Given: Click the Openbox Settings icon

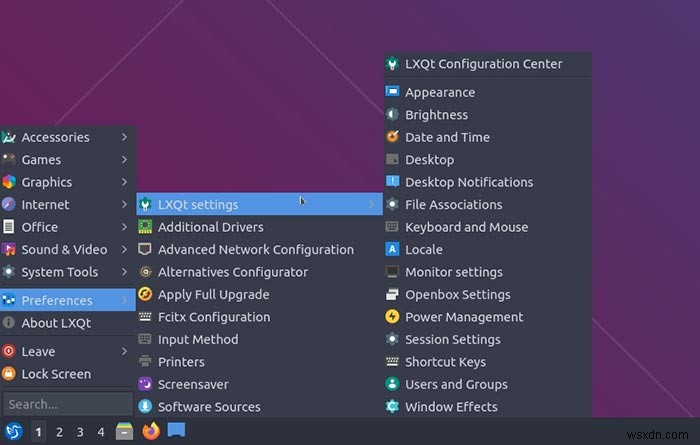Looking at the screenshot, I should coord(392,294).
